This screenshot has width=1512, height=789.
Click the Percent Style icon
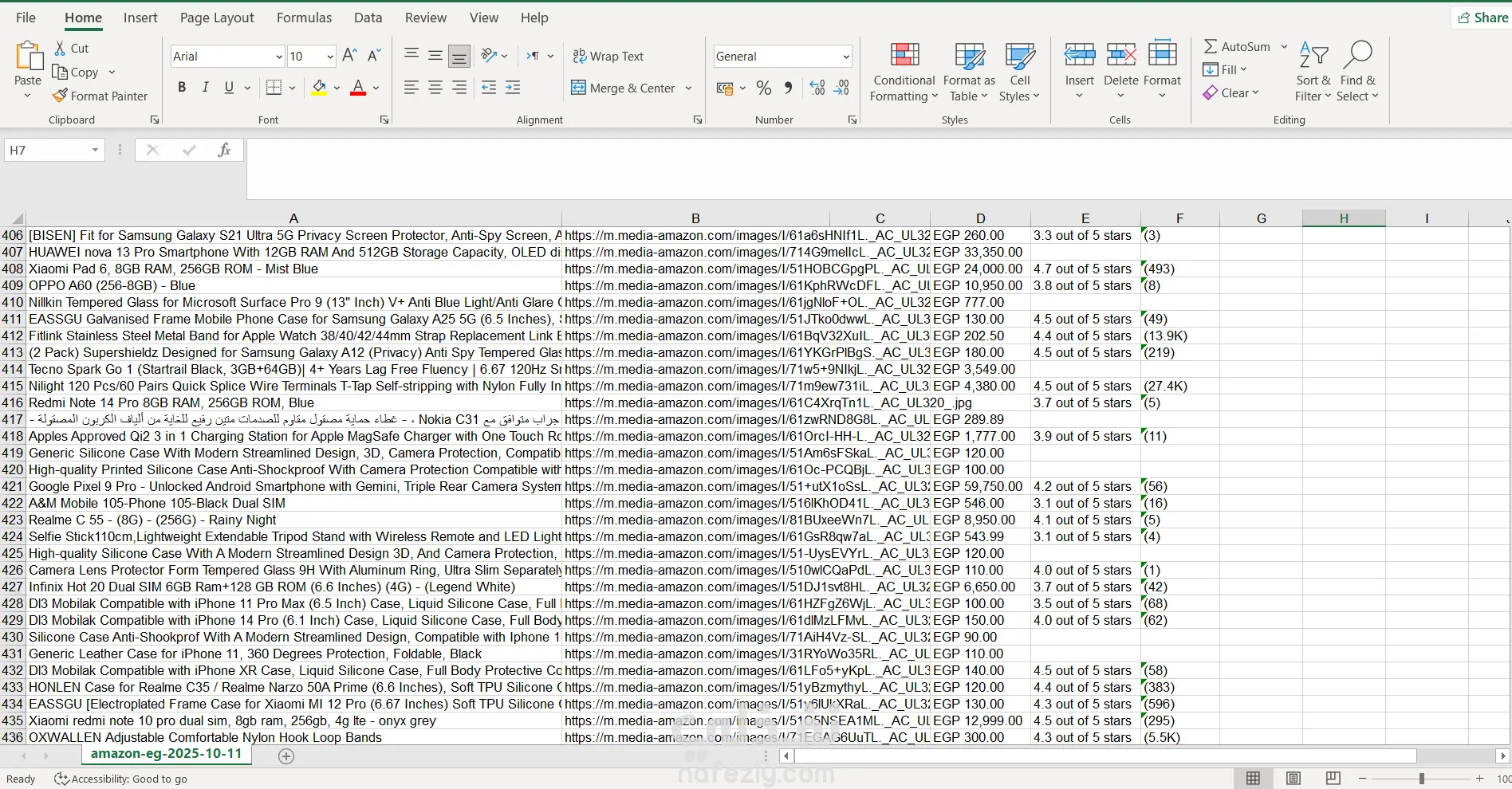(764, 88)
